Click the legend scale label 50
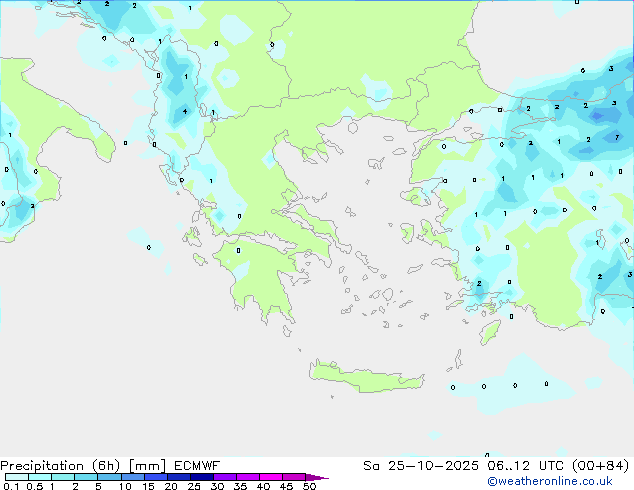Viewport: 634px width, 490px height. 309,486
